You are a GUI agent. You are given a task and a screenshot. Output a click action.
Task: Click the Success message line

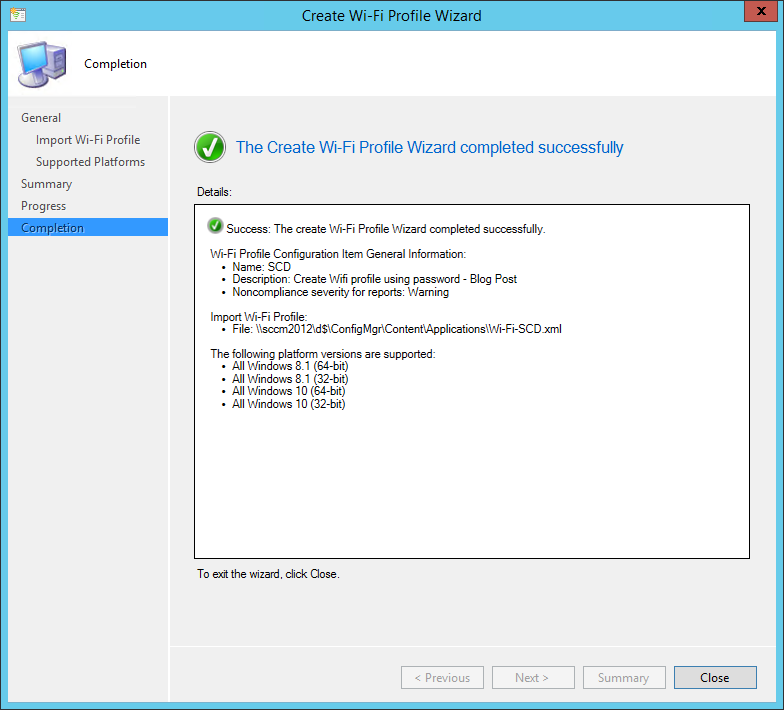[x=386, y=229]
